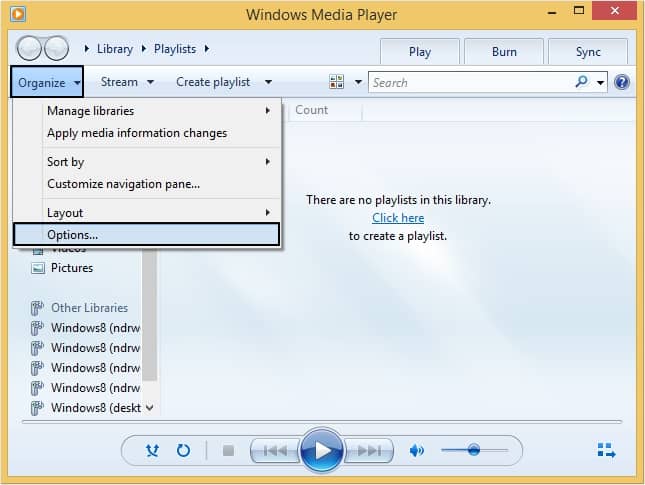
Task: Minimize the Windows Media Player window
Action: [x=552, y=12]
